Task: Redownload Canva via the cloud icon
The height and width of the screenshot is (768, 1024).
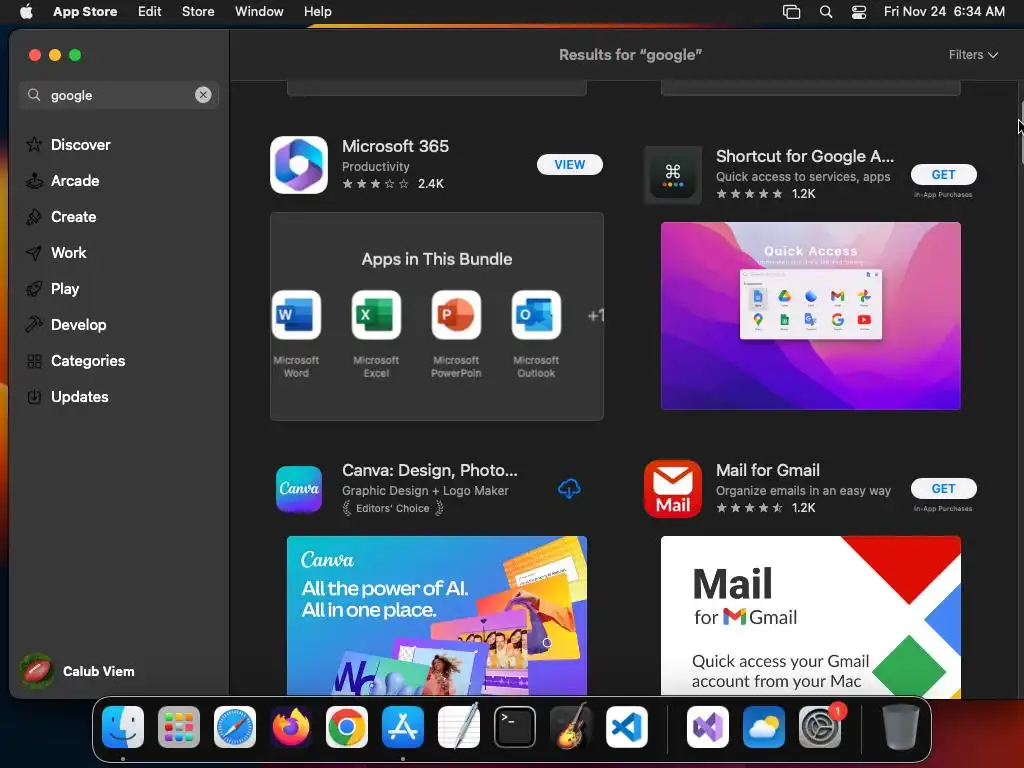Action: point(569,488)
